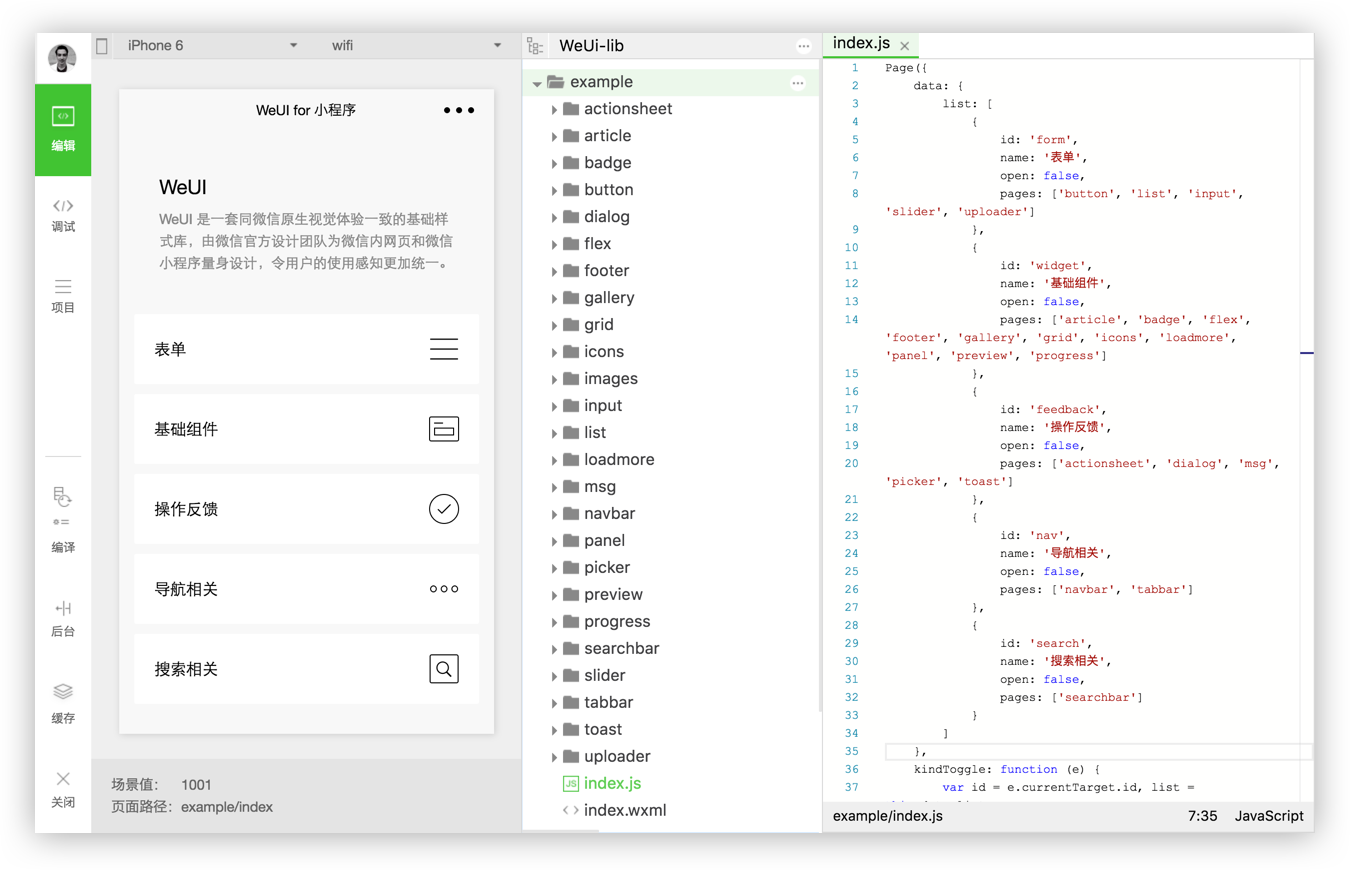Open the 缓存 (Cache) option
Screen dimensions: 1350x870
(x=63, y=704)
